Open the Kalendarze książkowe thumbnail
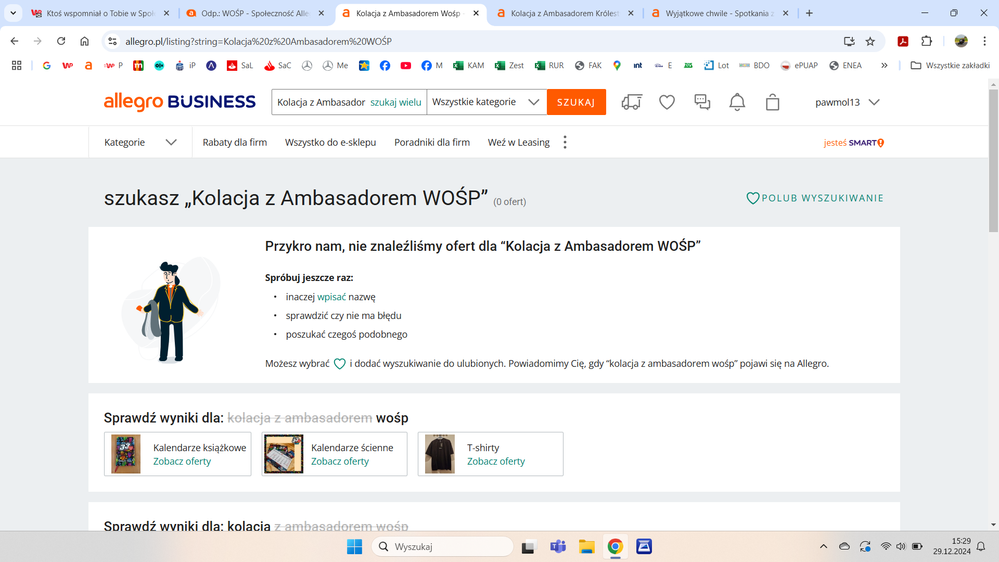 click(x=126, y=454)
